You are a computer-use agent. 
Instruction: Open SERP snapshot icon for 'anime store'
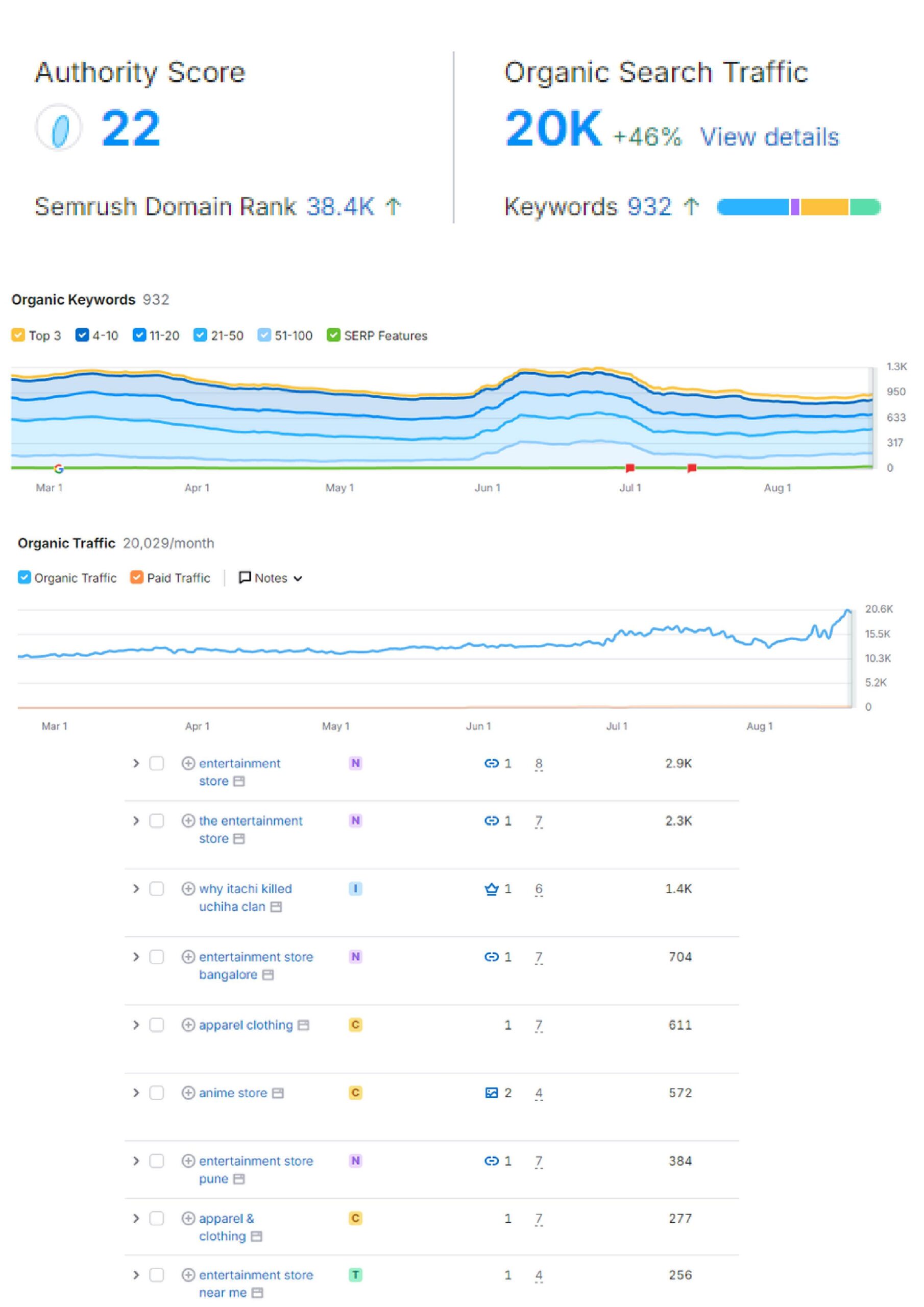pos(277,1093)
